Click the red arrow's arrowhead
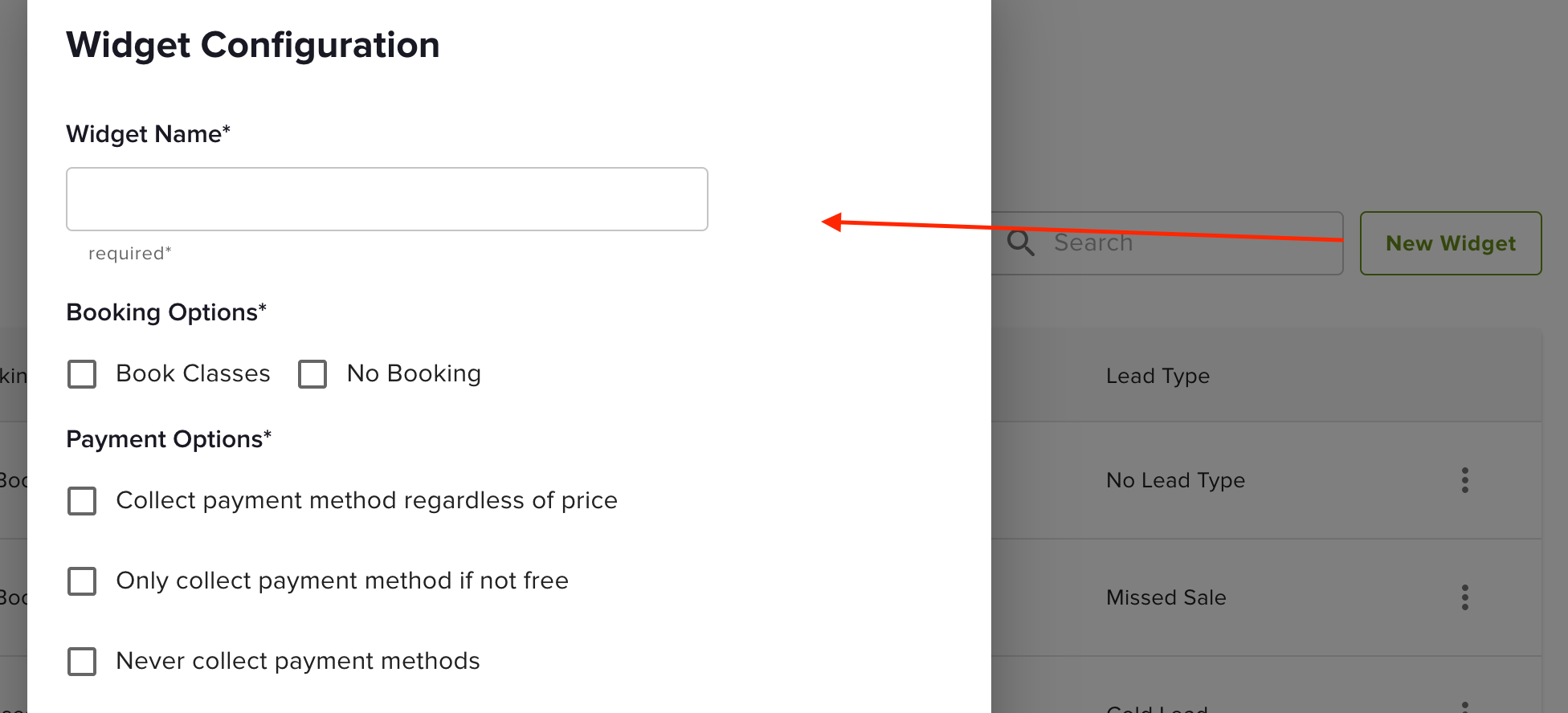Screen dimensions: 1568x713 [832, 222]
